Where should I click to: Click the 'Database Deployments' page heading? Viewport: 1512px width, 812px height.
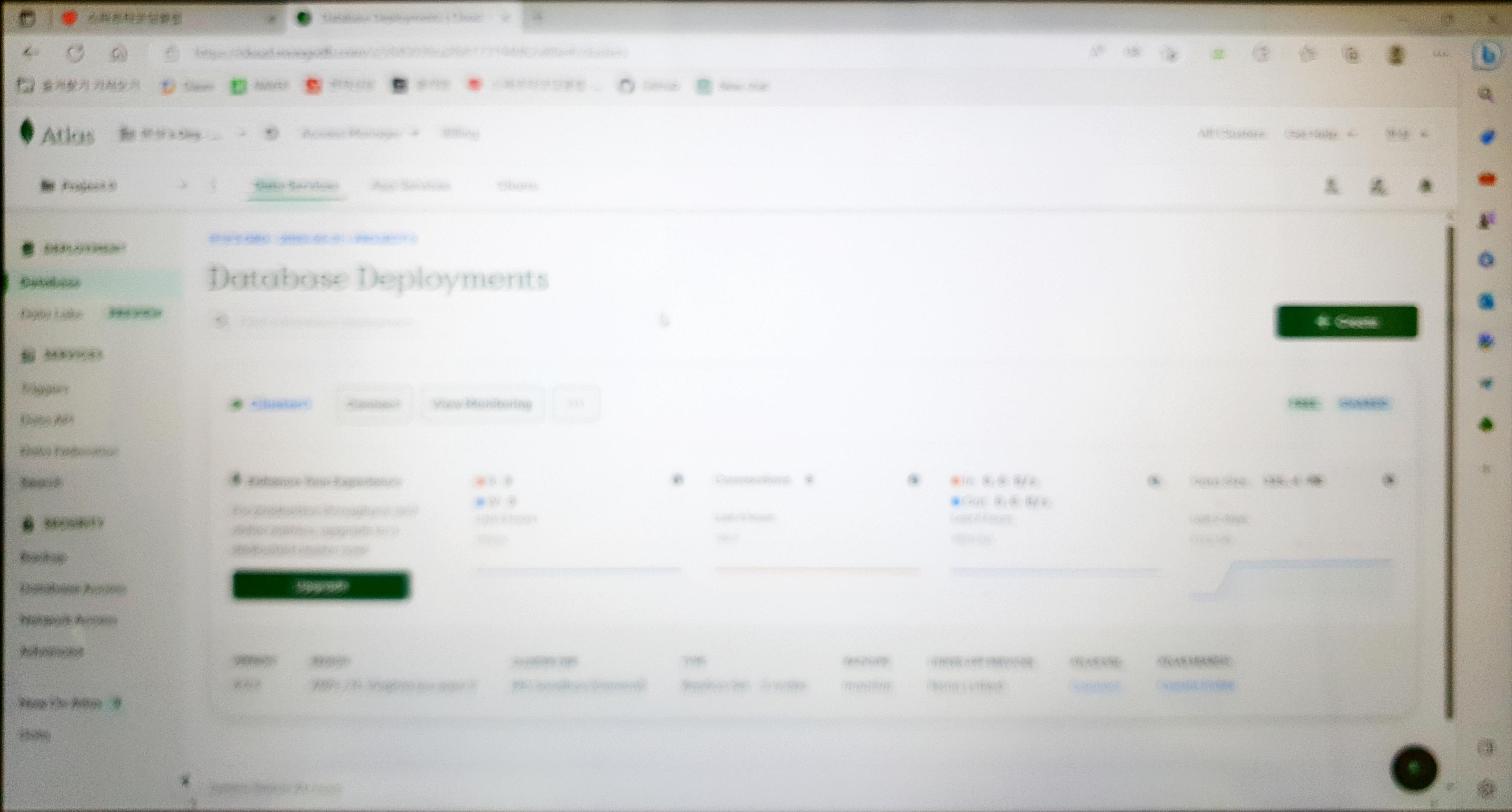(x=378, y=278)
